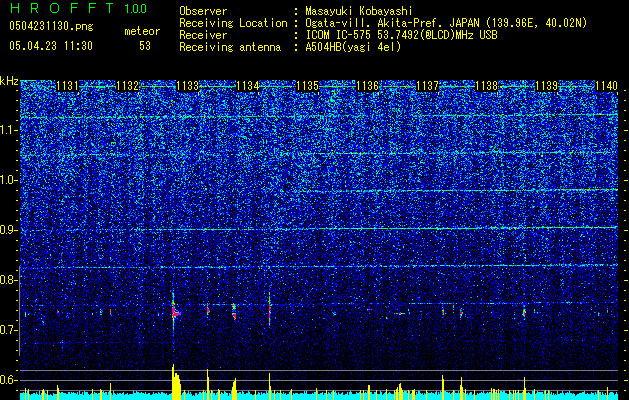
Task: Select antenna text A504HB(yagi 4el)
Action: click(x=353, y=47)
